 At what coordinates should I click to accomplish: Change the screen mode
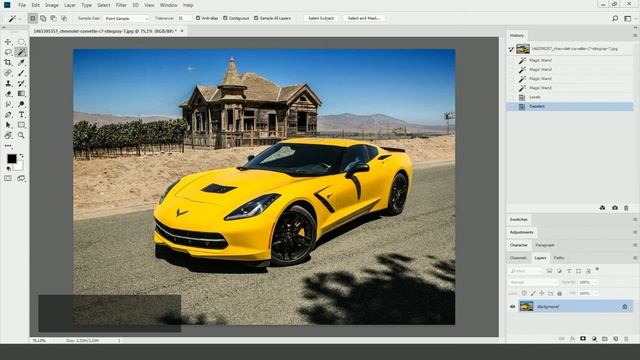click(x=21, y=178)
